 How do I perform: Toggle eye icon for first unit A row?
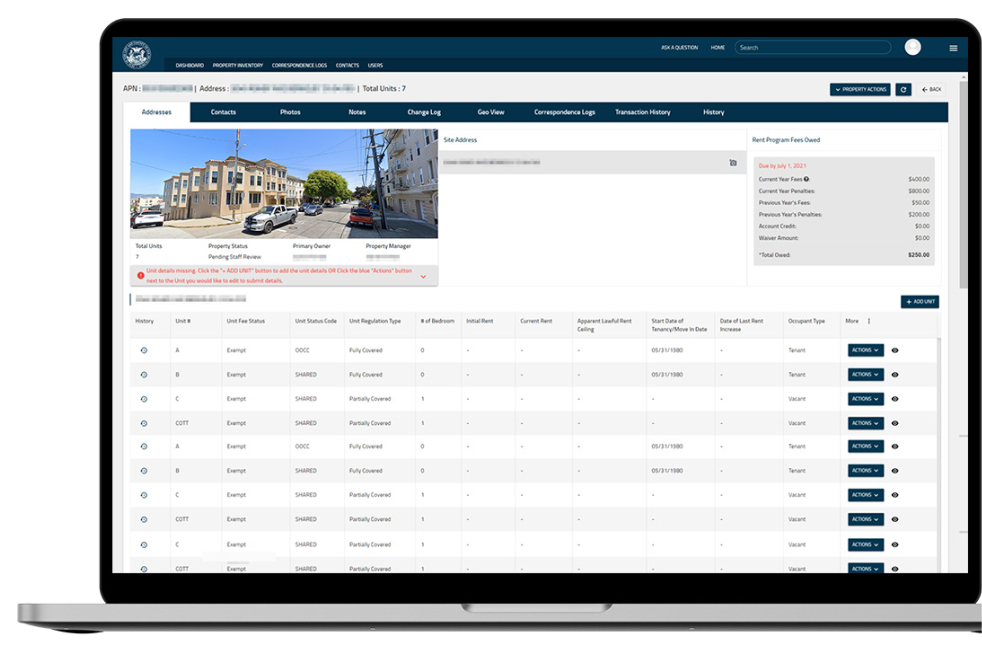(x=894, y=350)
